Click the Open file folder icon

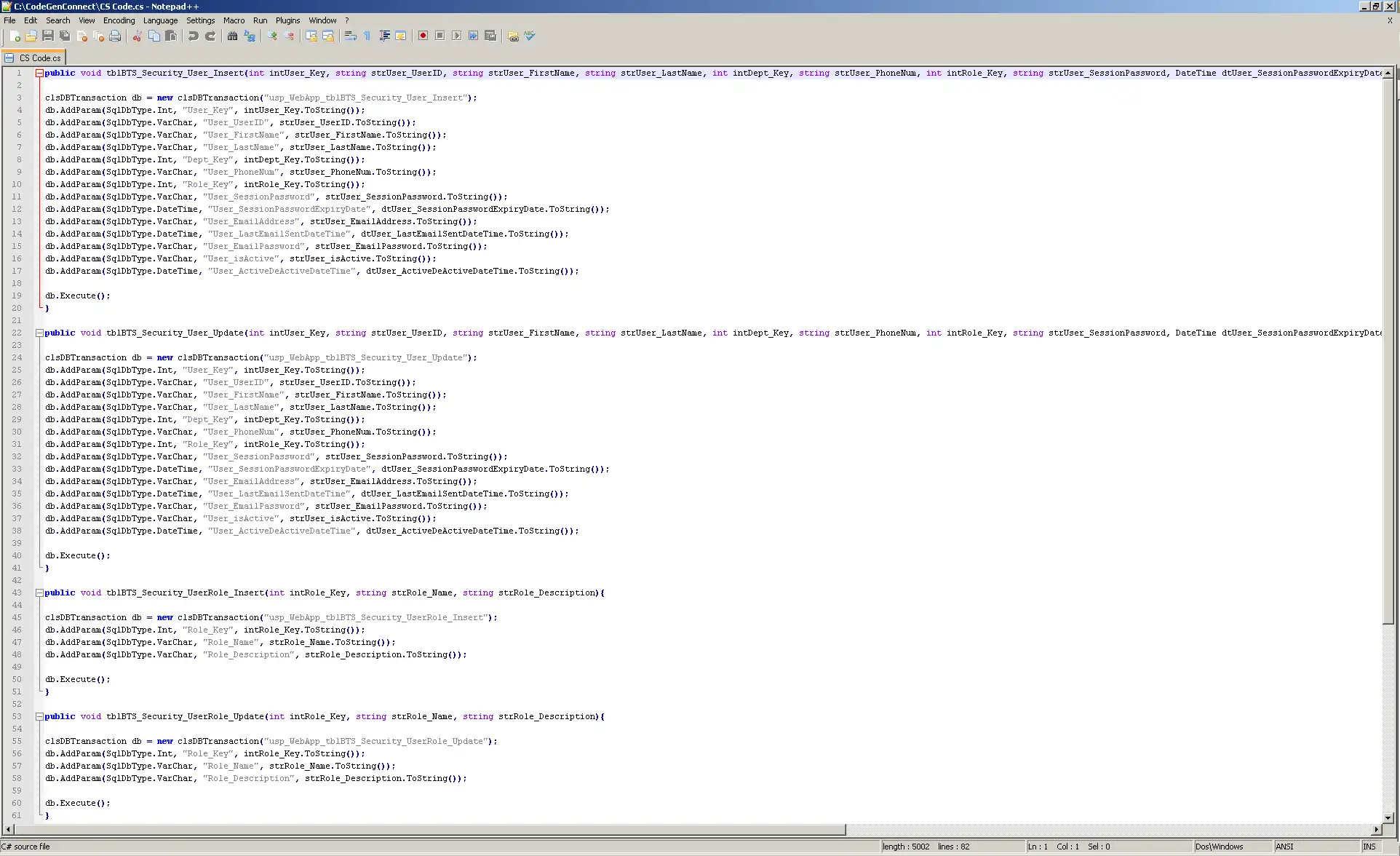point(31,36)
